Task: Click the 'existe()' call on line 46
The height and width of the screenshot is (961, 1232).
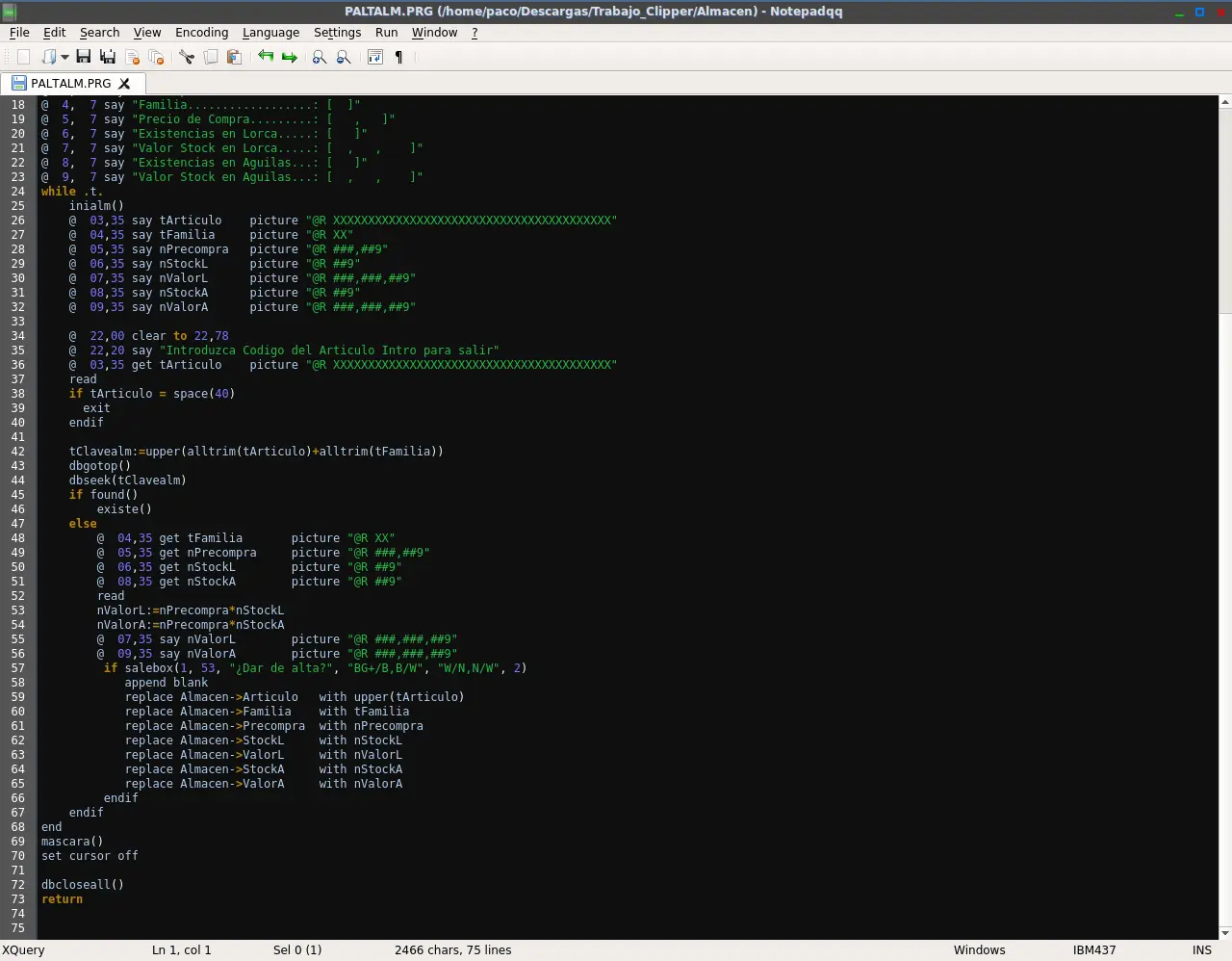Action: pos(124,509)
